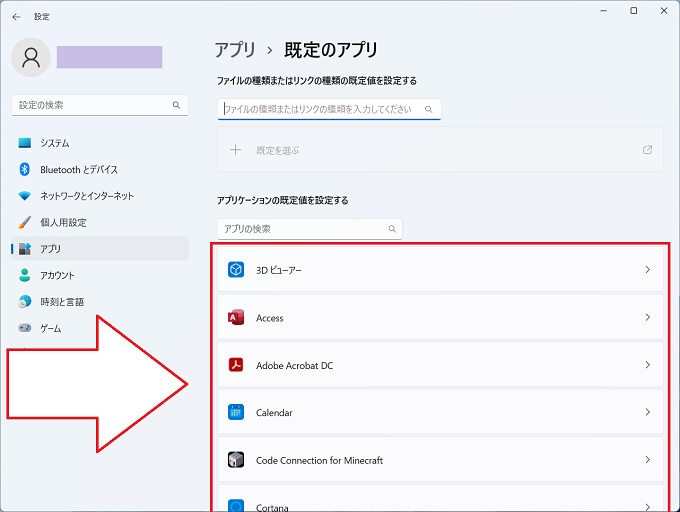This screenshot has height=512, width=680.
Task: Click the ゲーム controller icon
Action: click(25, 328)
